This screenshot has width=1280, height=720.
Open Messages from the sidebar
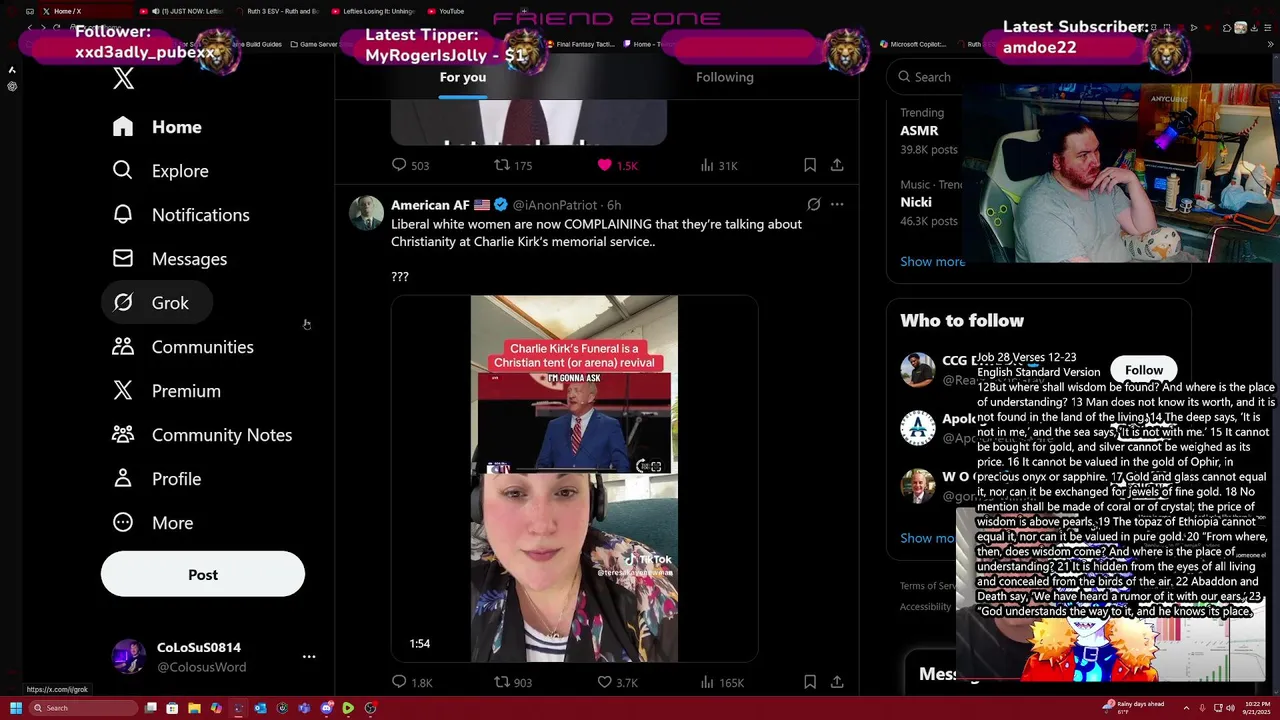coord(170,259)
